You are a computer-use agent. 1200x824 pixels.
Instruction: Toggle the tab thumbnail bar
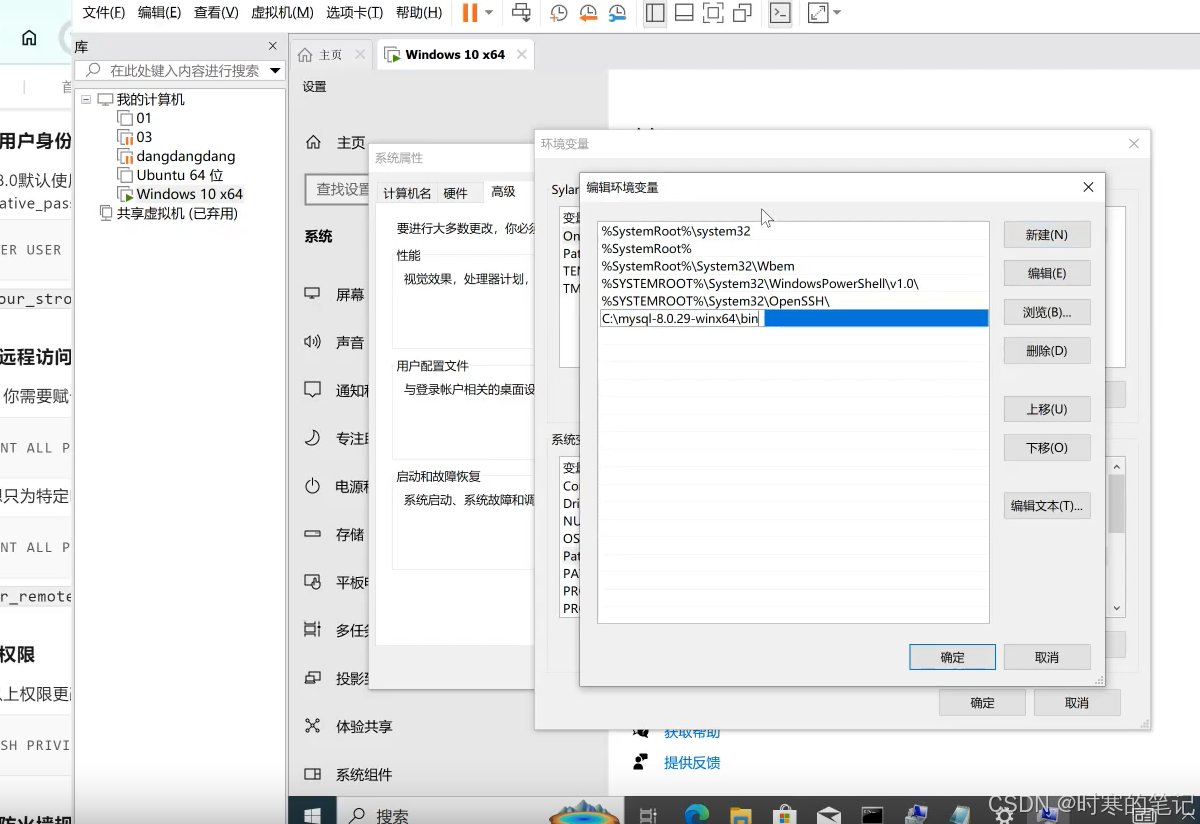[x=685, y=13]
